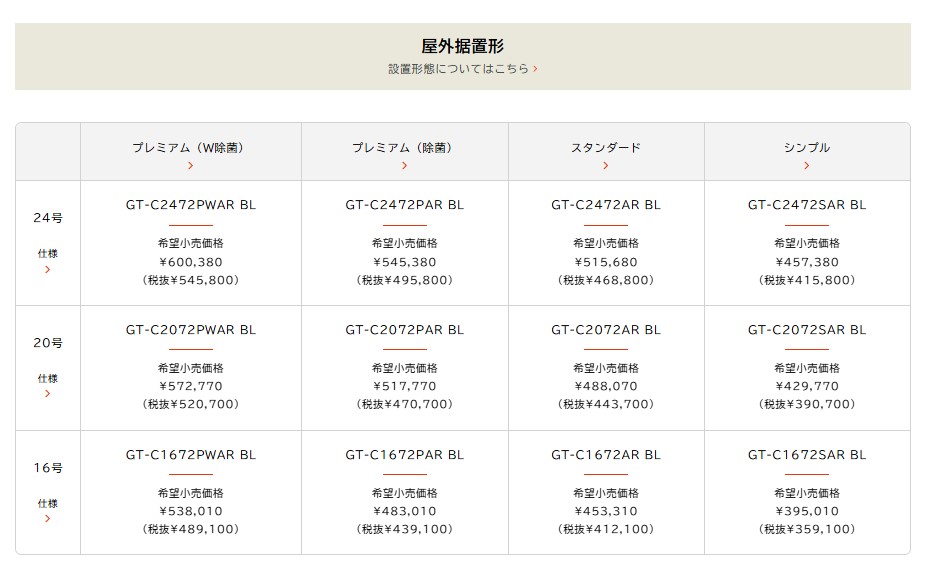Click the arrow beside 設置形態についてはこちら
926x568 pixels.
536,70
